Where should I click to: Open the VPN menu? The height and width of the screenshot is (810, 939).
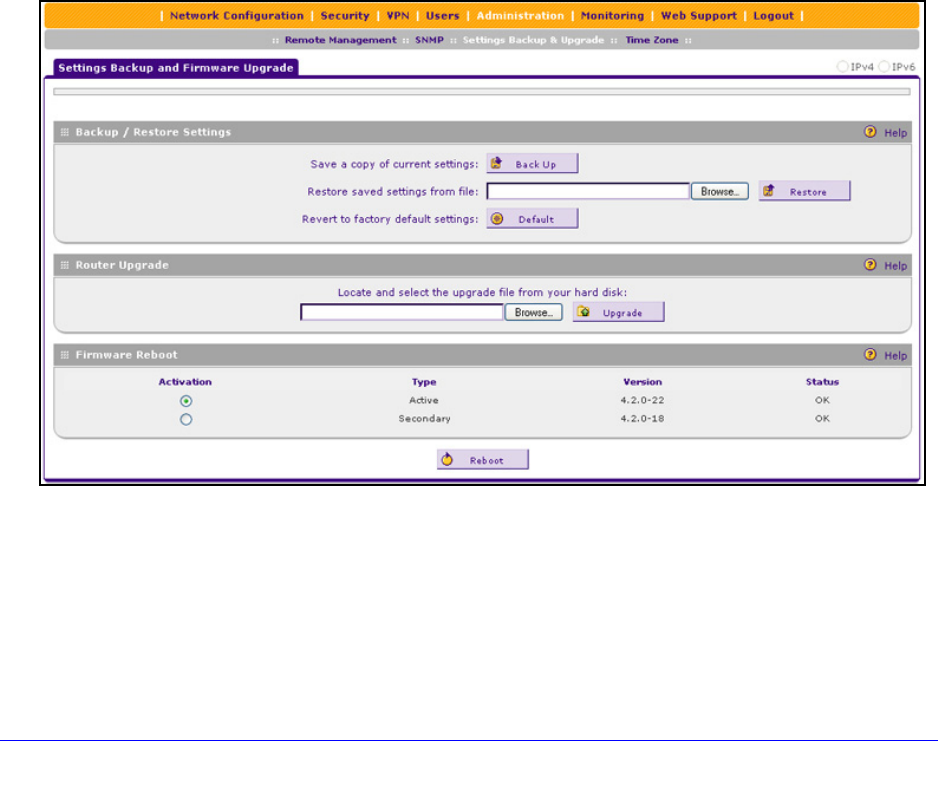[x=398, y=16]
